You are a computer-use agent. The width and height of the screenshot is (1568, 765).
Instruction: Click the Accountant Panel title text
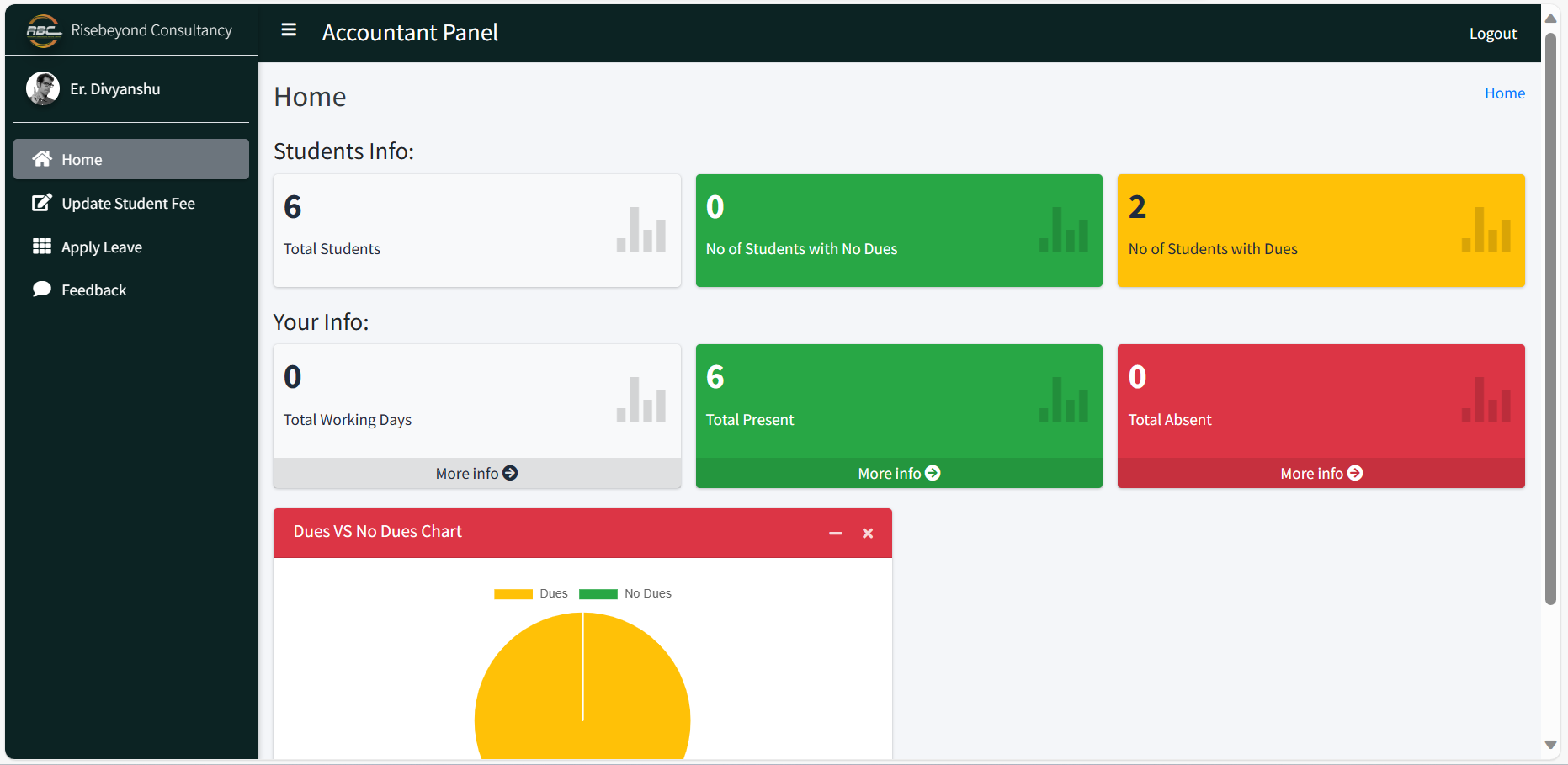410,32
